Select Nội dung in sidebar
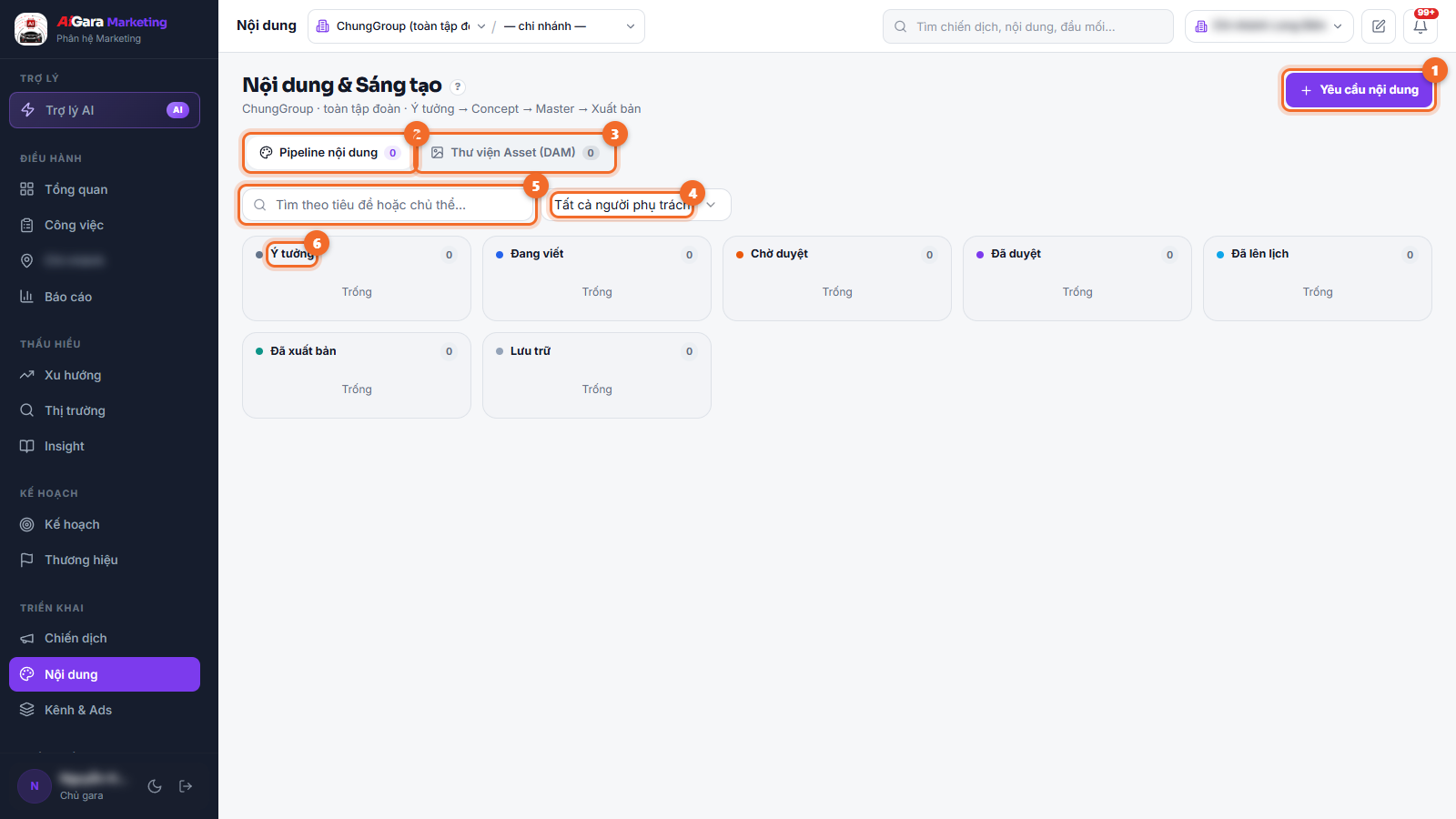The image size is (1456, 819). coord(105,674)
